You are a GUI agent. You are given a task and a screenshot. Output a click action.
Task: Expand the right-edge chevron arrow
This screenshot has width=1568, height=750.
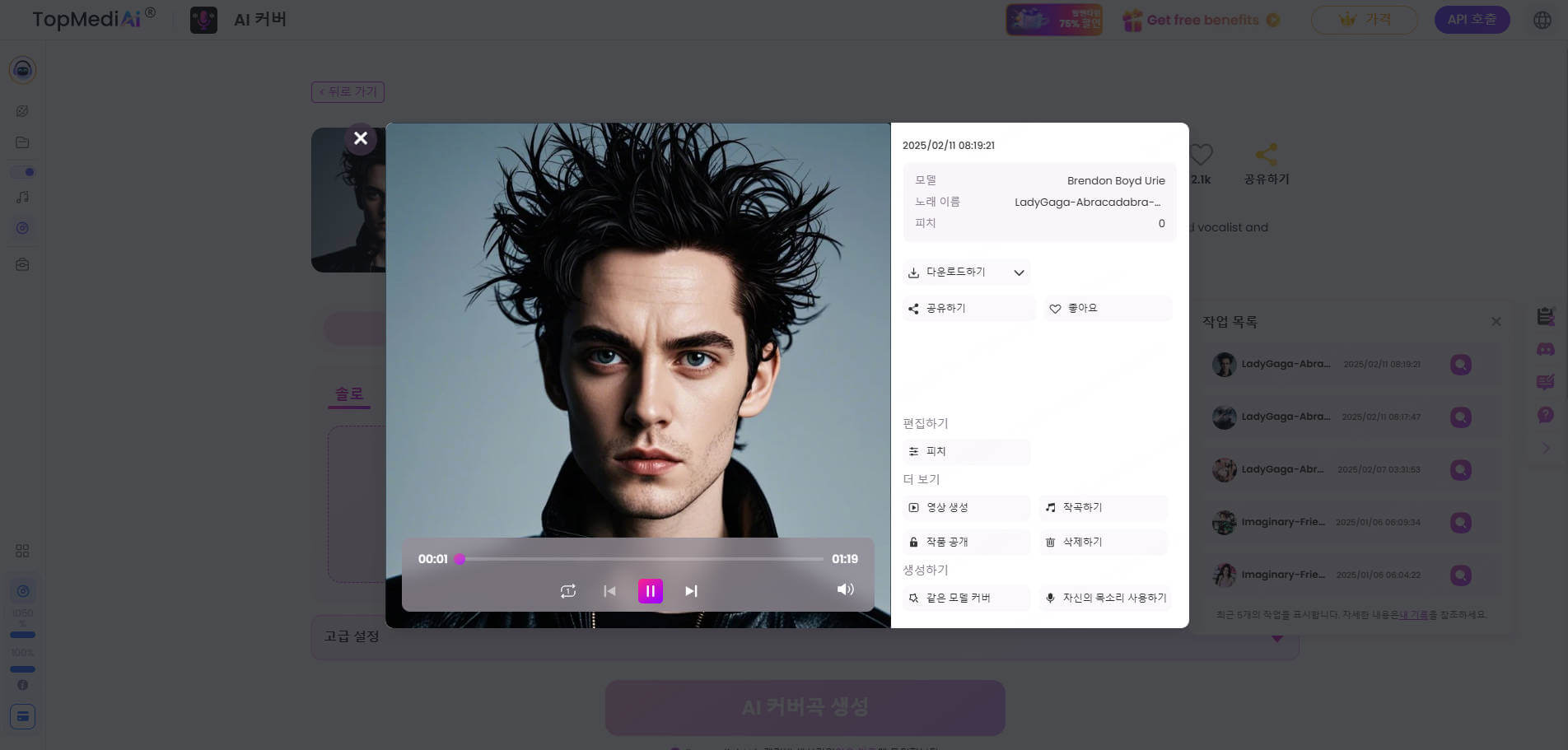[1546, 449]
